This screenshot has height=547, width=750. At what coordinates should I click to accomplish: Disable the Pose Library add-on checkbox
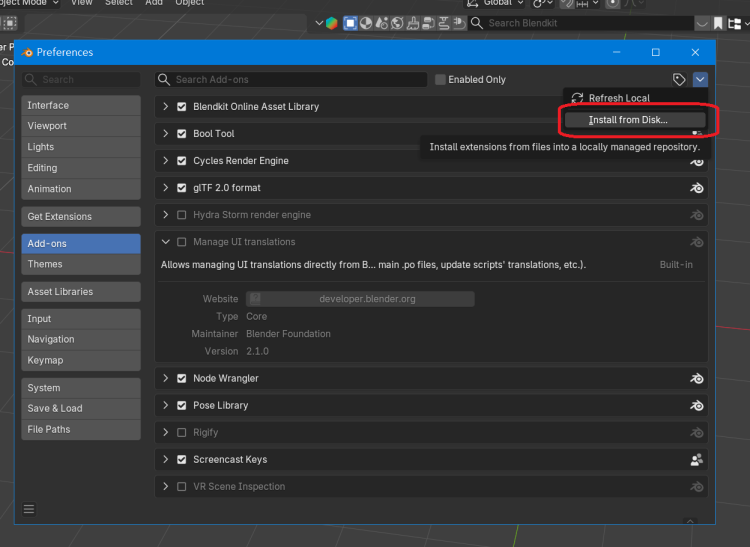coord(182,405)
